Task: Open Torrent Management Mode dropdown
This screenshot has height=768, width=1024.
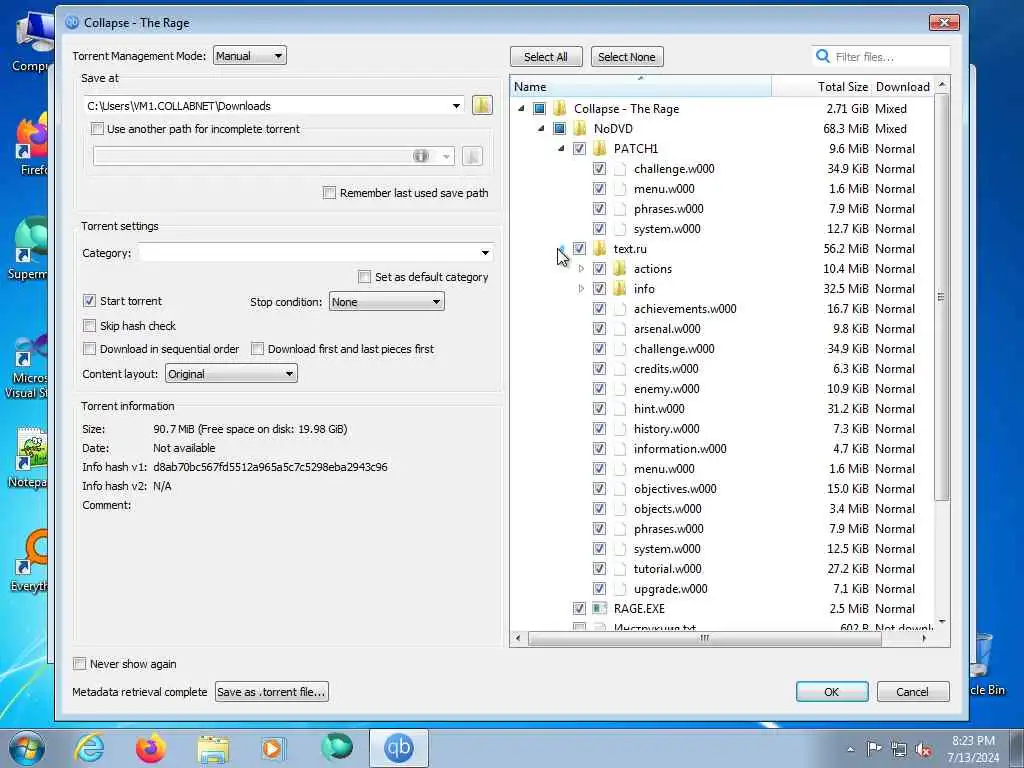Action: [x=249, y=56]
